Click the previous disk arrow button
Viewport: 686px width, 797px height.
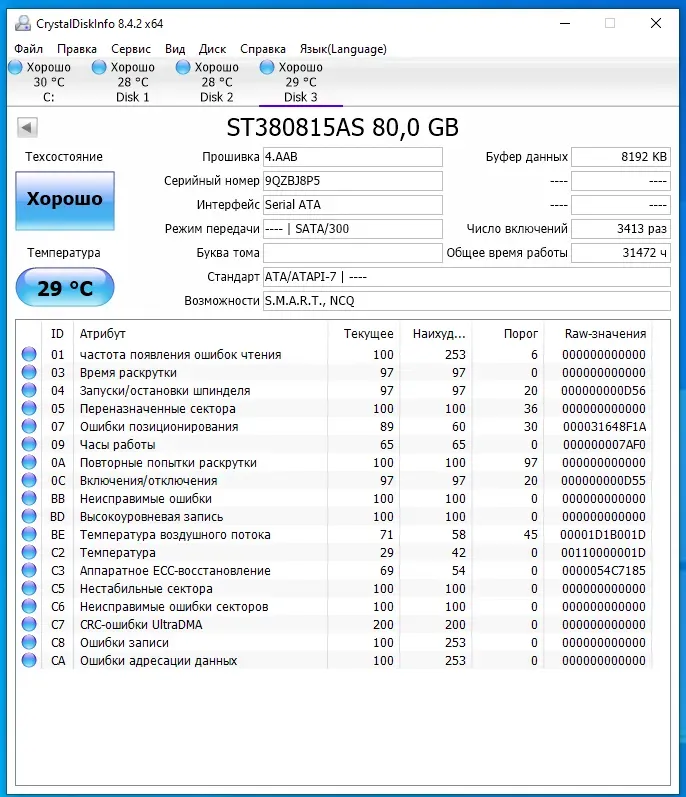tap(27, 127)
